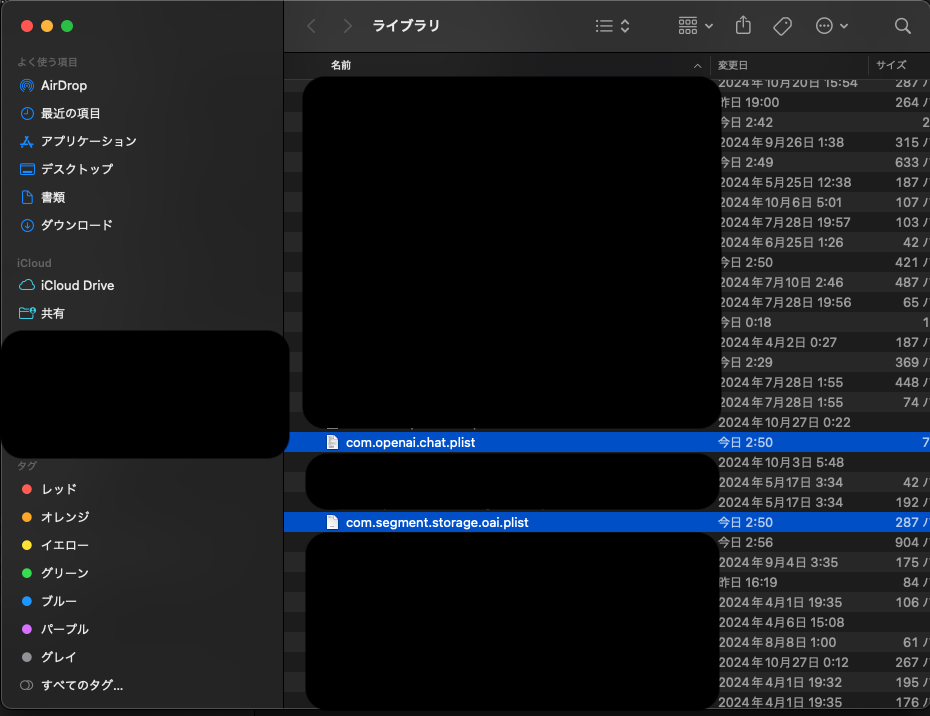The image size is (930, 716).
Task: Open ダウンロード folder in sidebar
Action: pyautogui.click(x=77, y=225)
